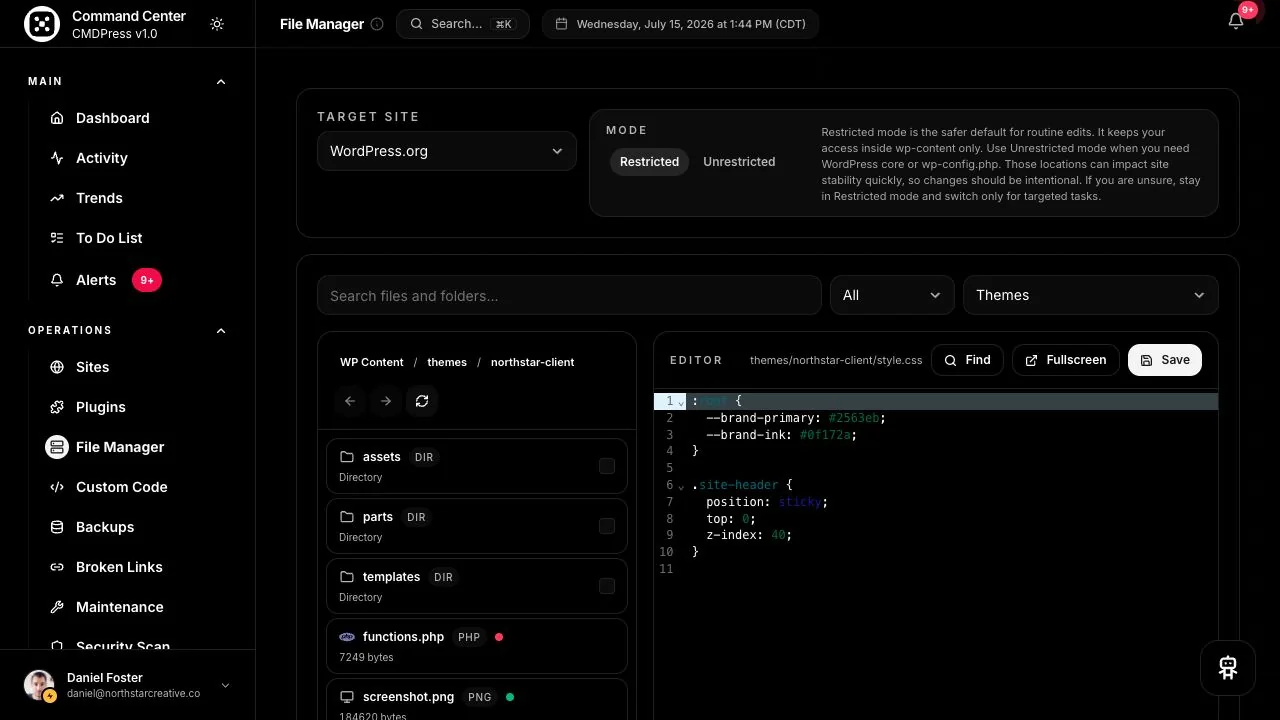This screenshot has height=720, width=1280.
Task: Click the Custom Code brackets icon
Action: pyautogui.click(x=57, y=487)
